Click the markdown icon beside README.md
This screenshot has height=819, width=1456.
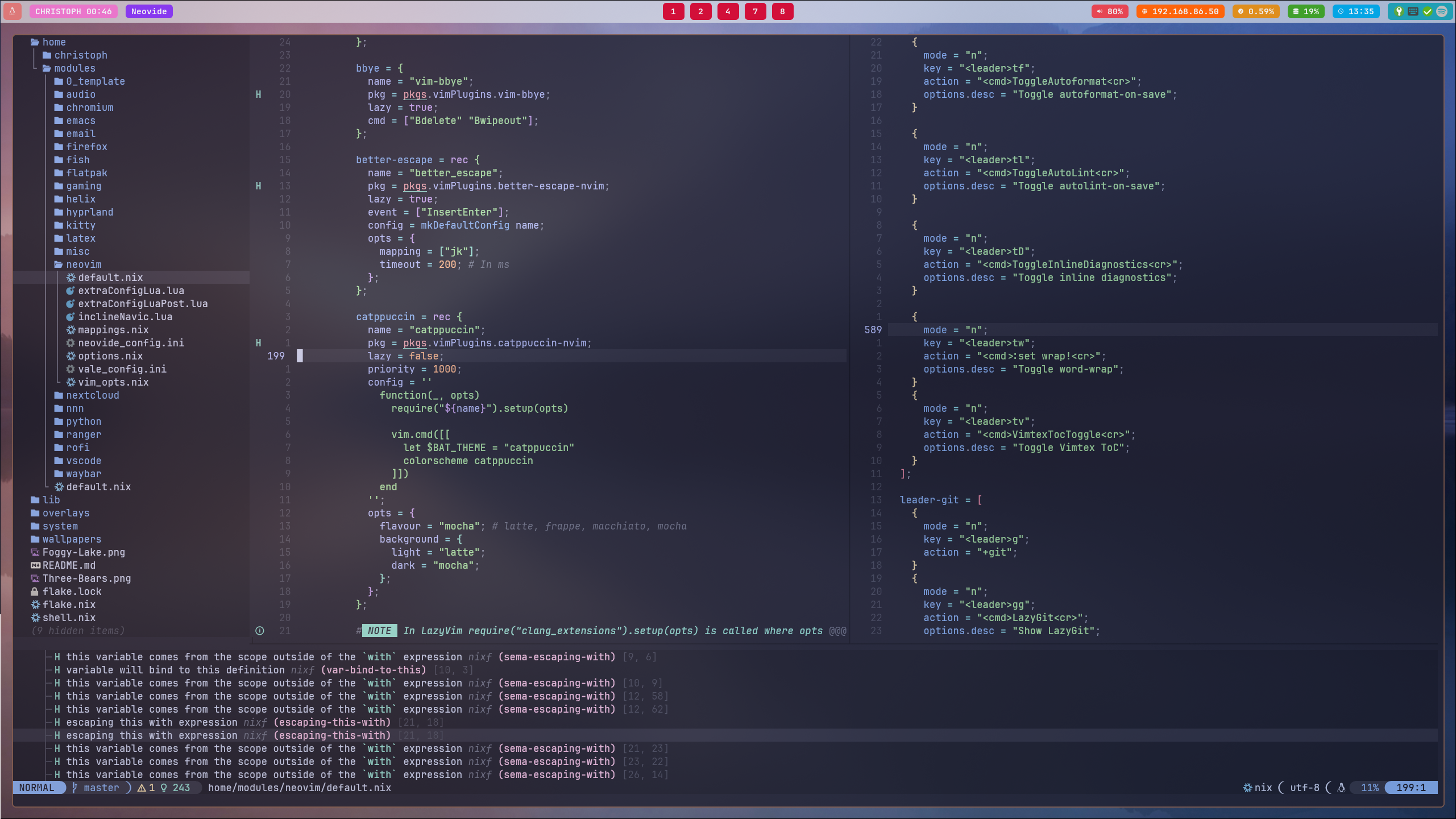pos(35,565)
